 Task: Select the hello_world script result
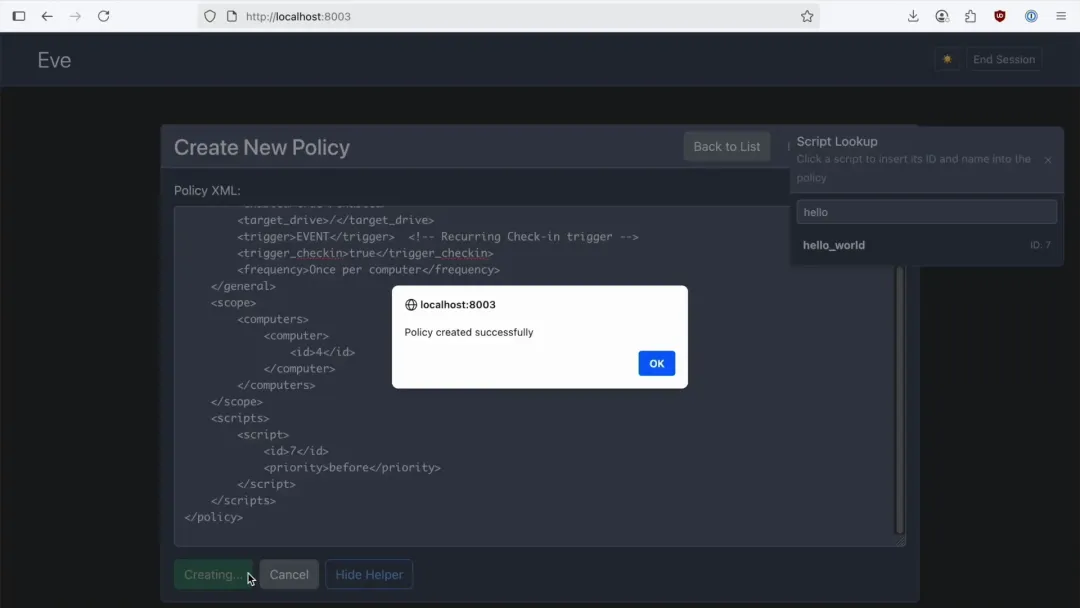926,245
